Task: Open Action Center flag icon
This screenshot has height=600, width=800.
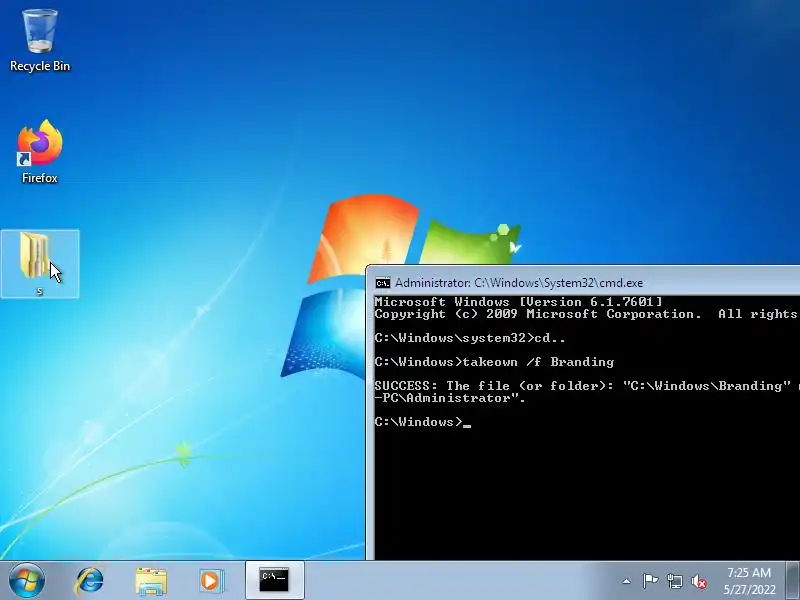Action: pyautogui.click(x=650, y=581)
